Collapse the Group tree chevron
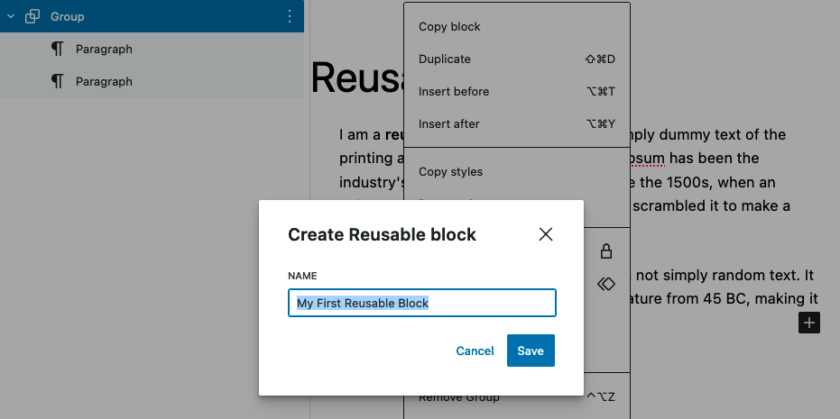The image size is (840, 419). coord(11,17)
